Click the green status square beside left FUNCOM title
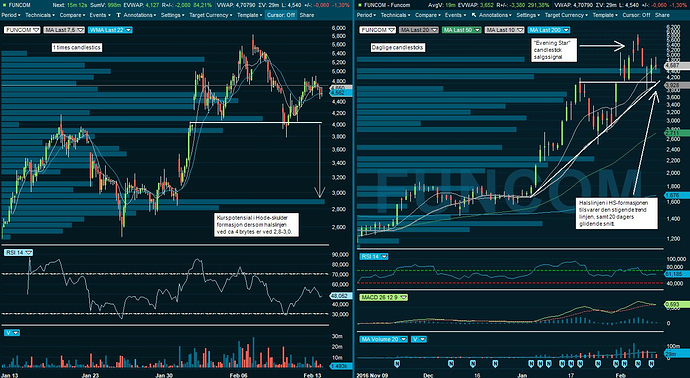 (4, 5)
